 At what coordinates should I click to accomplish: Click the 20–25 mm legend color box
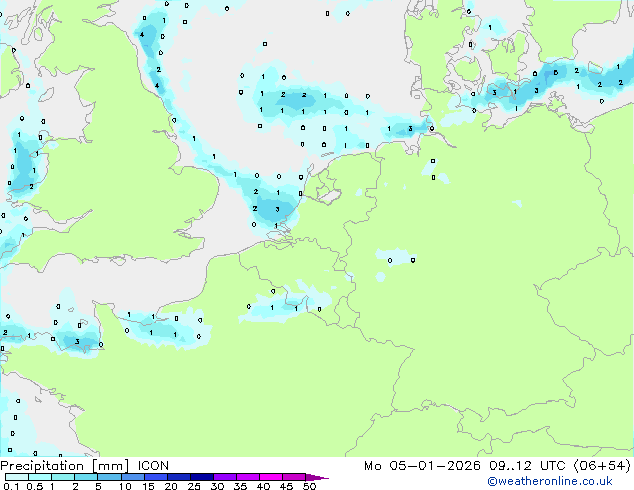[179, 477]
